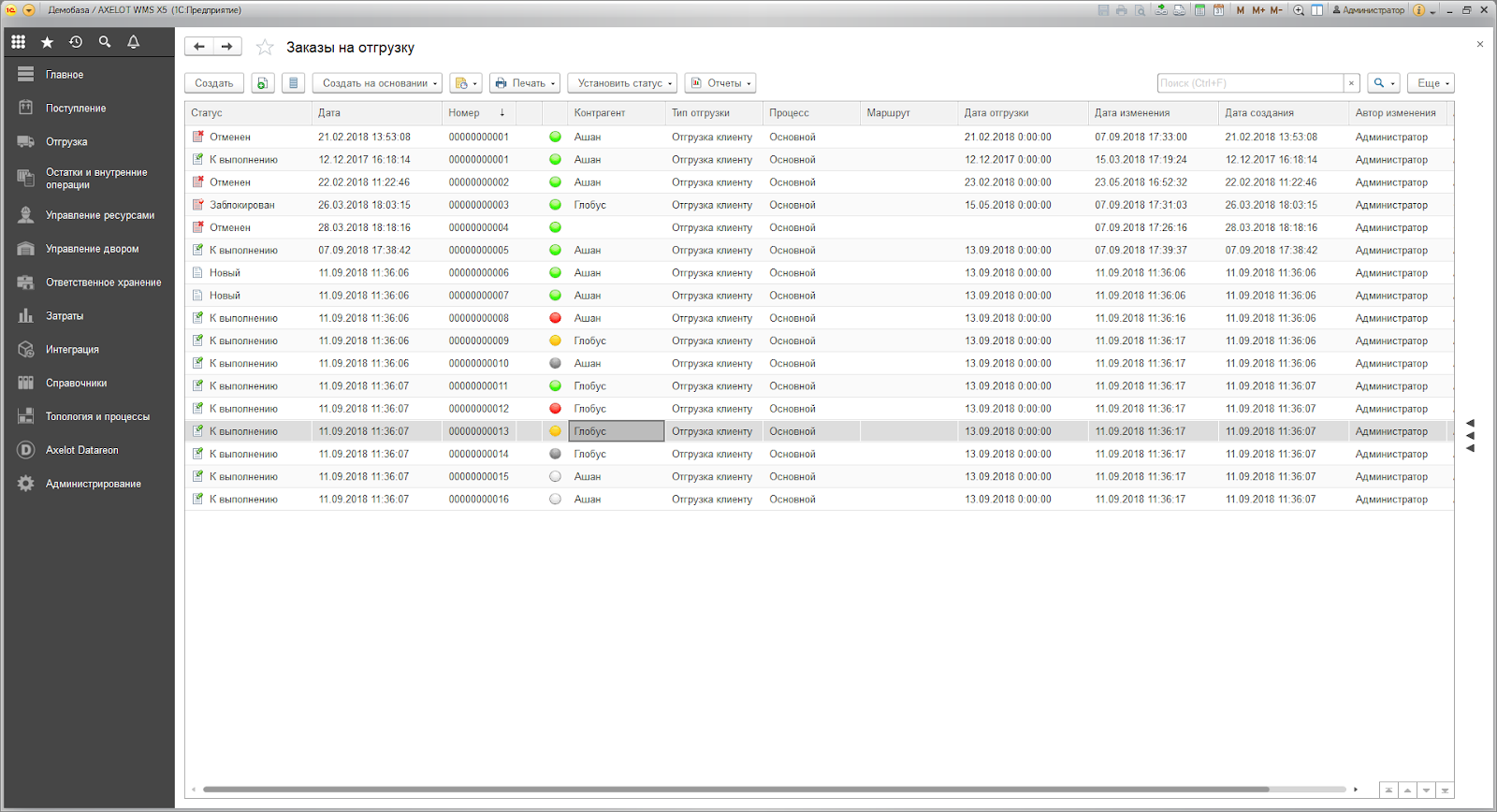Add this list to favorites star
The height and width of the screenshot is (812, 1497).
pyautogui.click(x=265, y=47)
